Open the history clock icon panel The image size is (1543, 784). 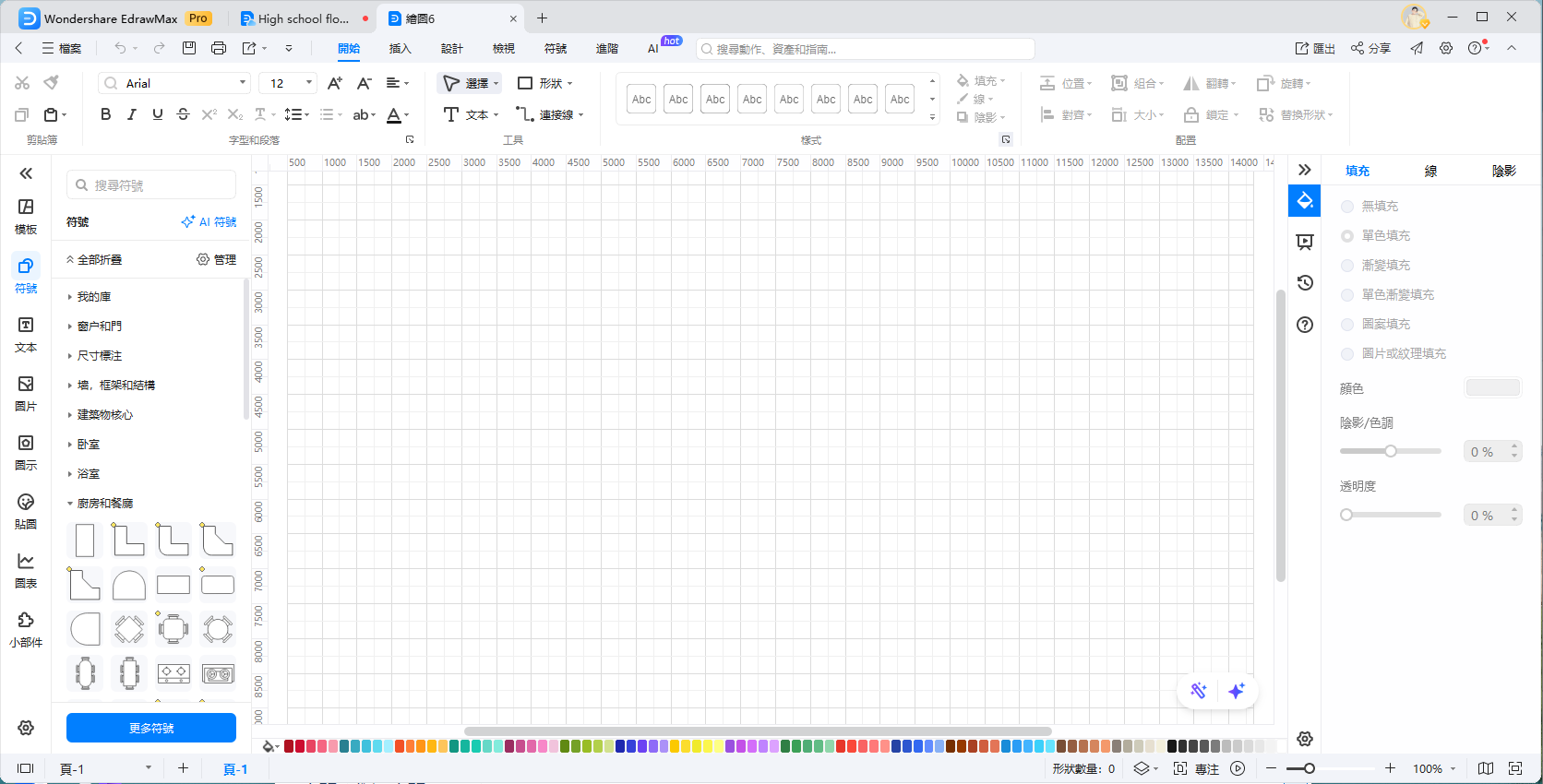(1305, 283)
